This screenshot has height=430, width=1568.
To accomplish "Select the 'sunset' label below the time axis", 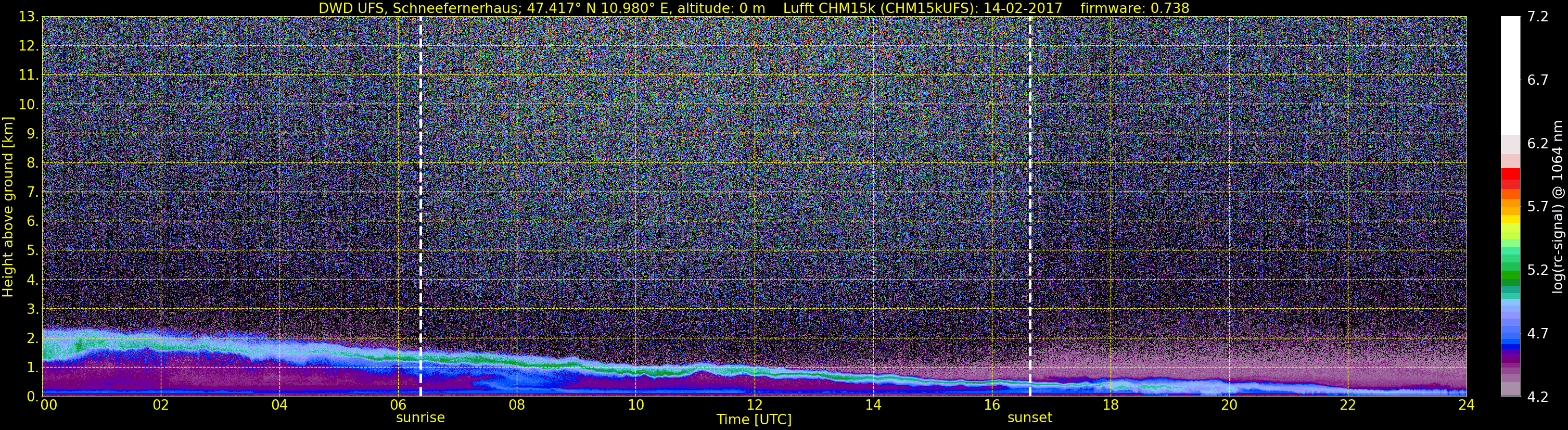I will click(1030, 417).
